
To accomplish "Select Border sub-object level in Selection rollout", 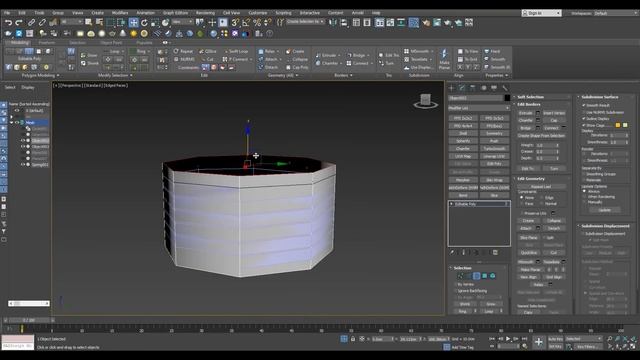I will click(x=476, y=276).
